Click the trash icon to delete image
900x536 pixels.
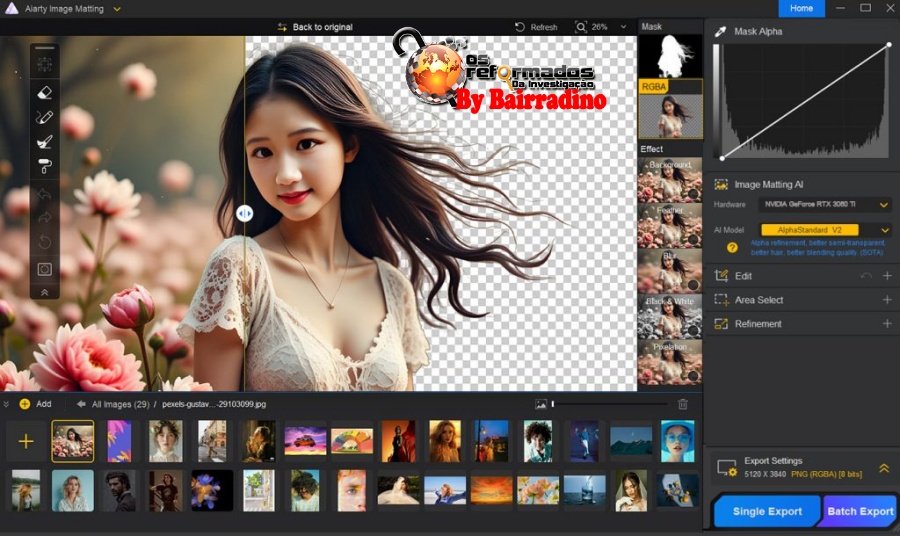(x=683, y=404)
